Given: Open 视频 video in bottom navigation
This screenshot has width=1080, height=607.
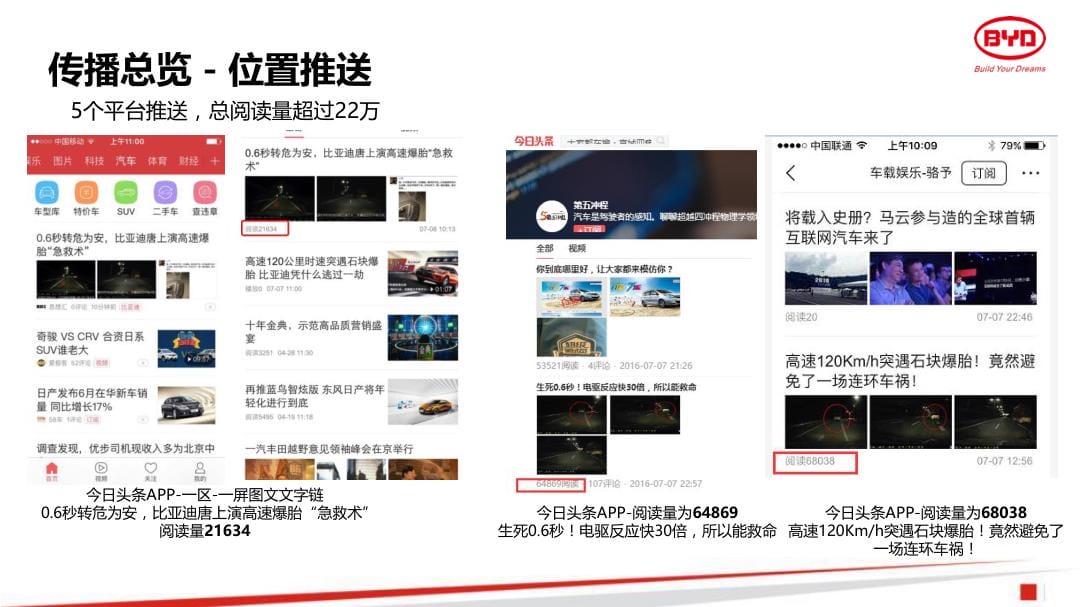Looking at the screenshot, I should (101, 471).
